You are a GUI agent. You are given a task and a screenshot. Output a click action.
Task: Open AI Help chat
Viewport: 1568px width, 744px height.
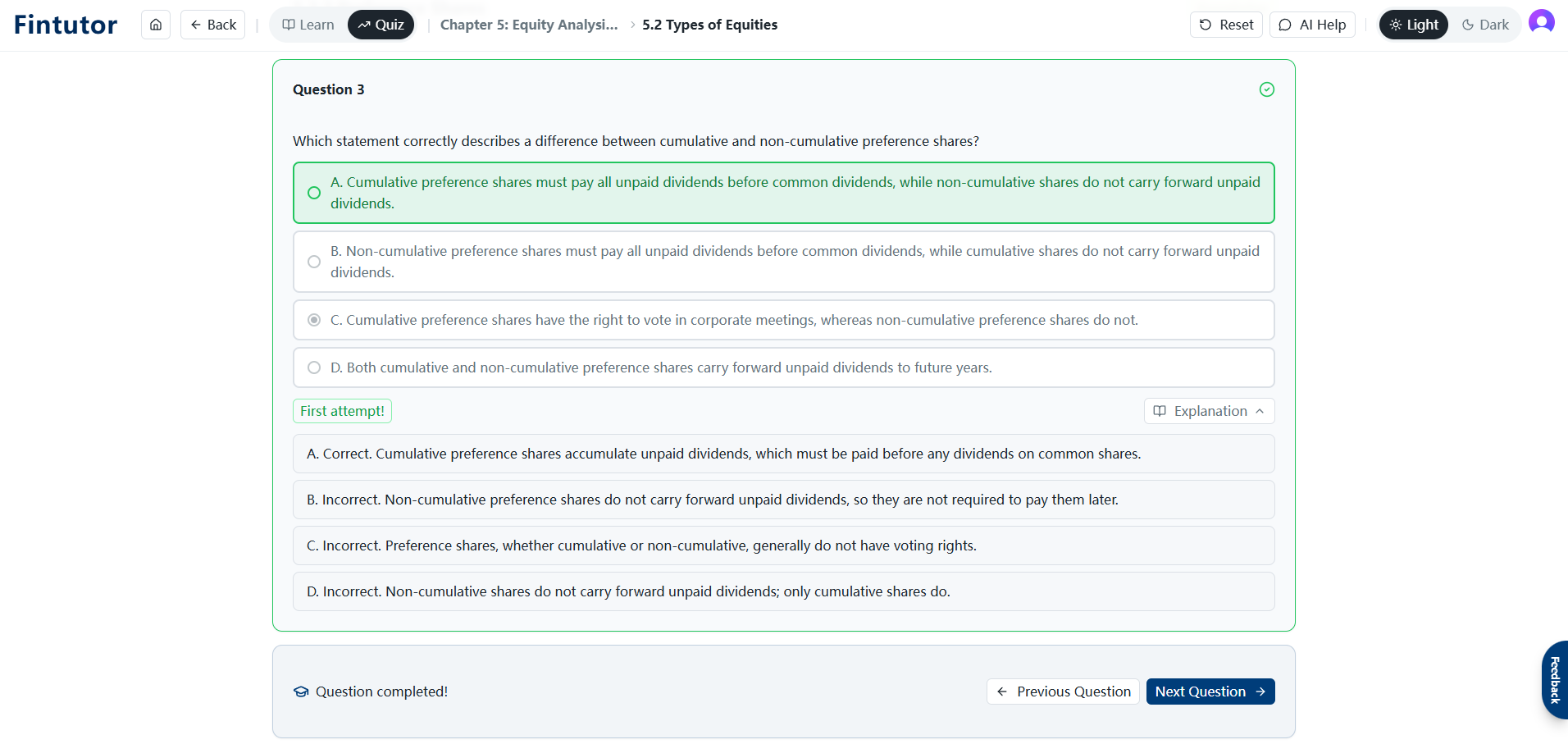(1312, 25)
